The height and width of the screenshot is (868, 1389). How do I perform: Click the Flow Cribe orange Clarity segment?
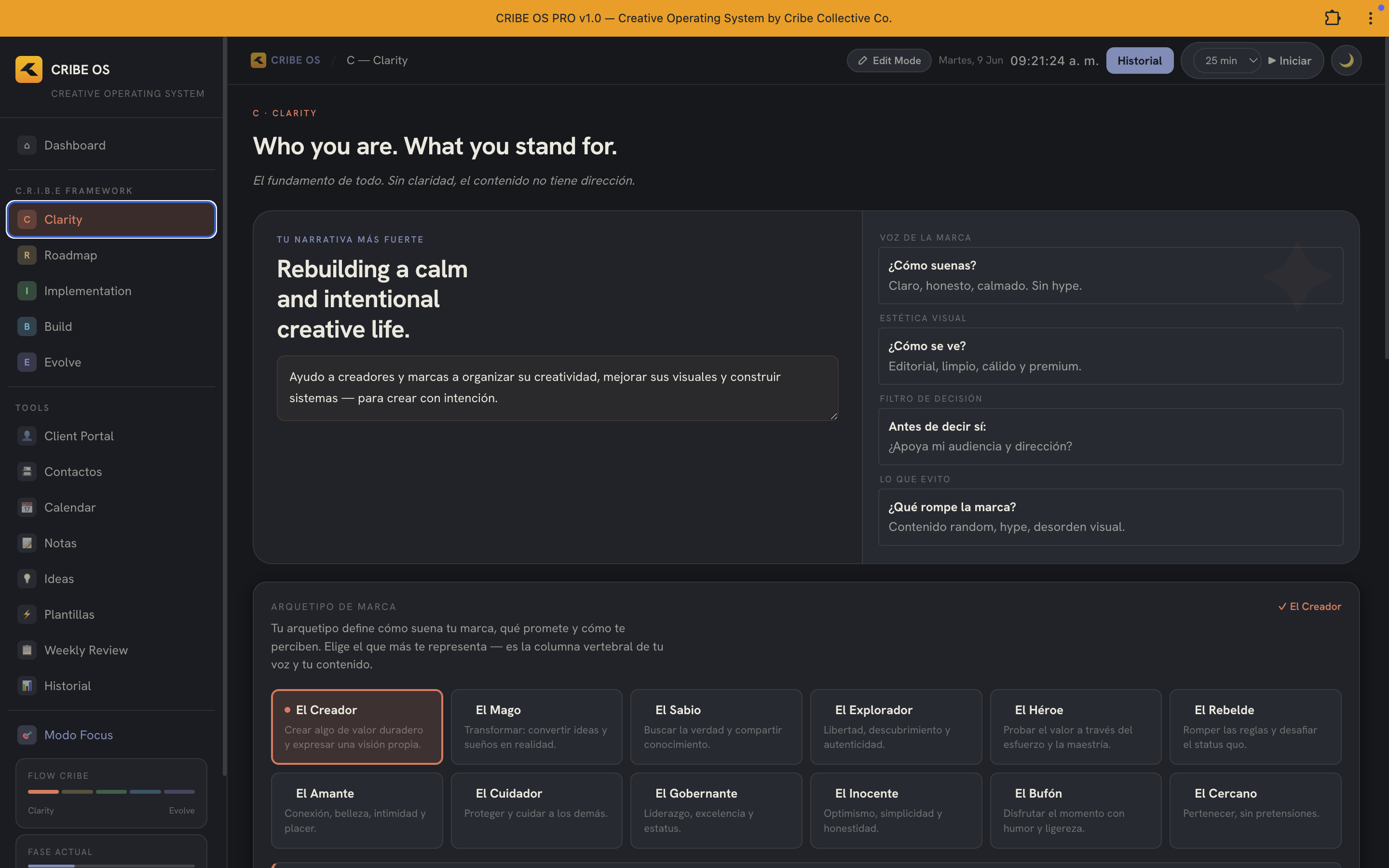tap(43, 792)
